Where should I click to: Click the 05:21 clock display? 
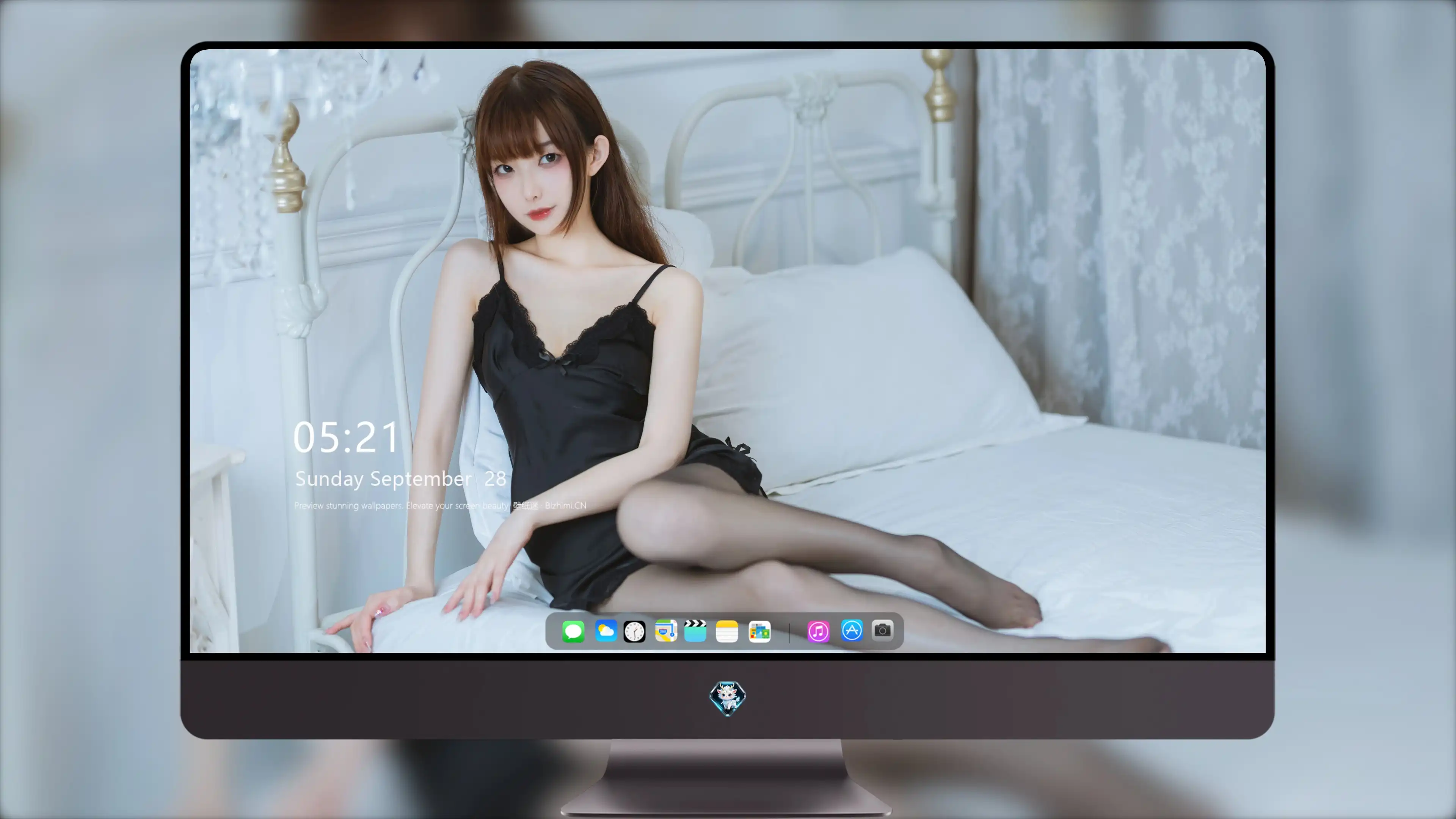(x=346, y=438)
